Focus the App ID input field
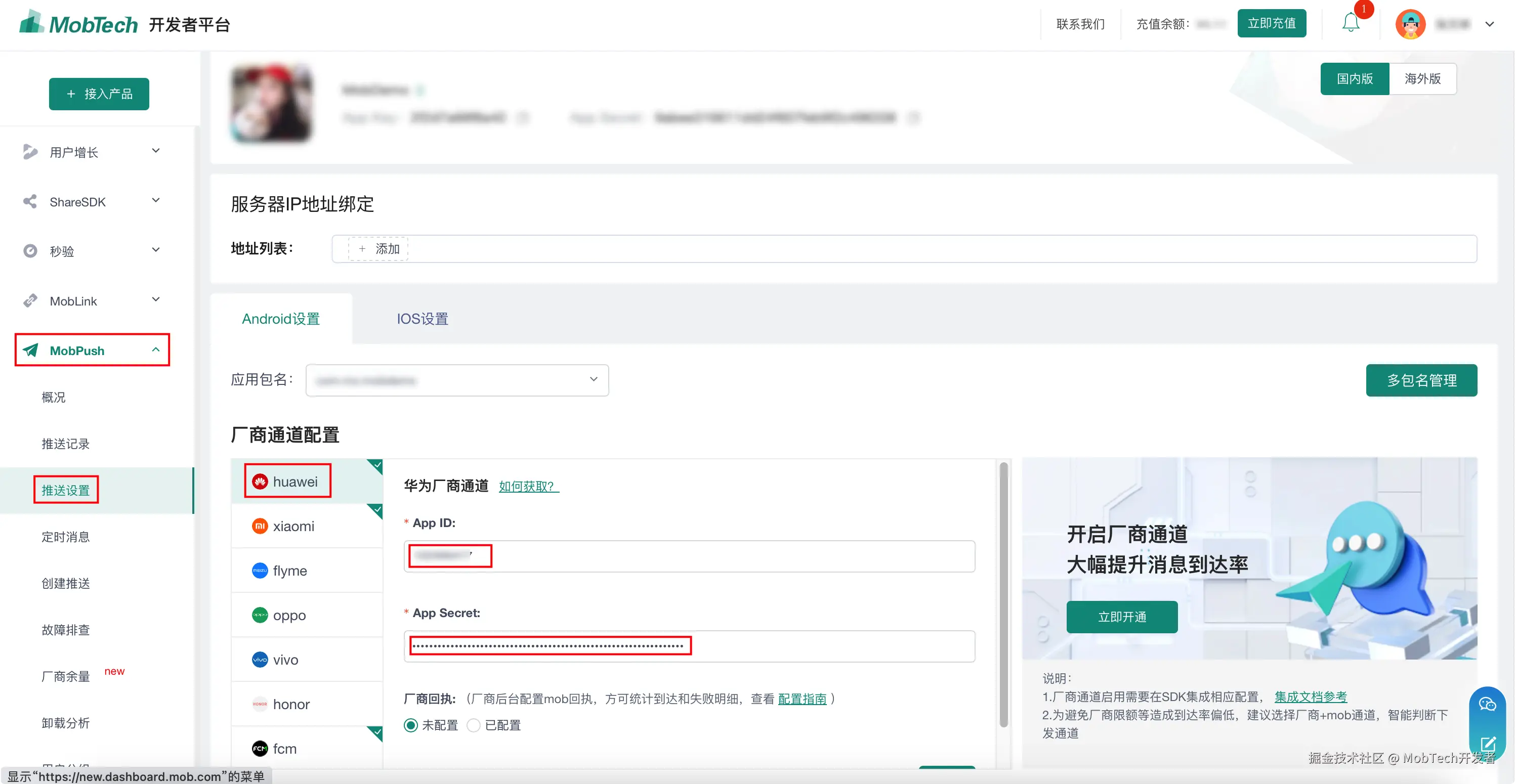 click(x=689, y=556)
